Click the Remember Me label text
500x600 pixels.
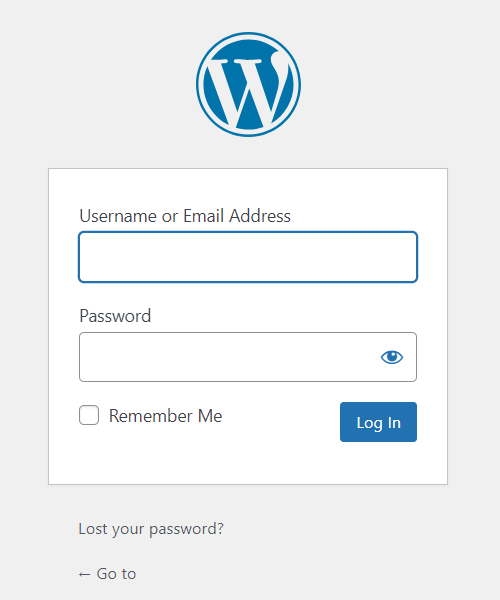point(165,416)
